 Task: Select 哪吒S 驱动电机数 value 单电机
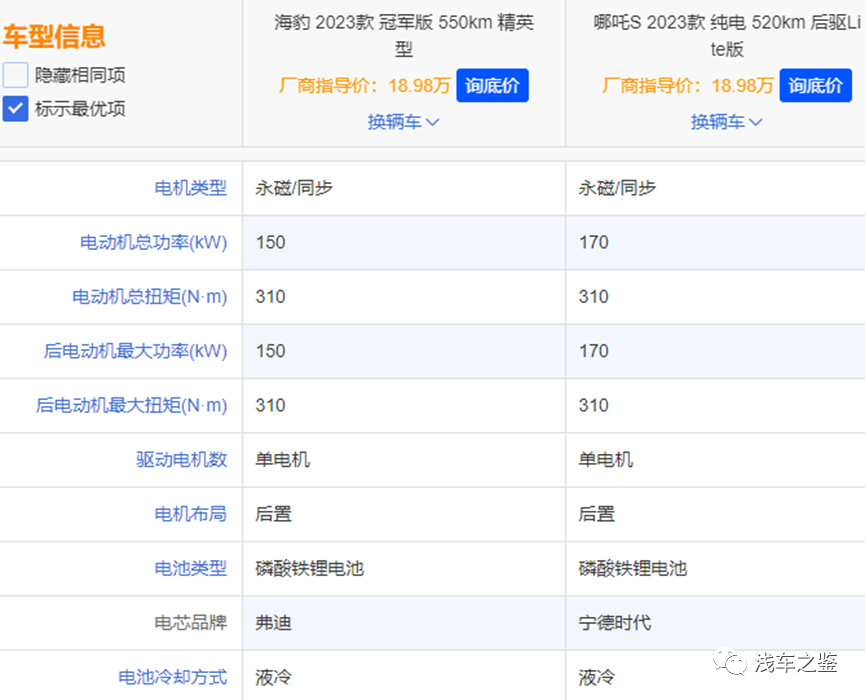pyautogui.click(x=606, y=459)
